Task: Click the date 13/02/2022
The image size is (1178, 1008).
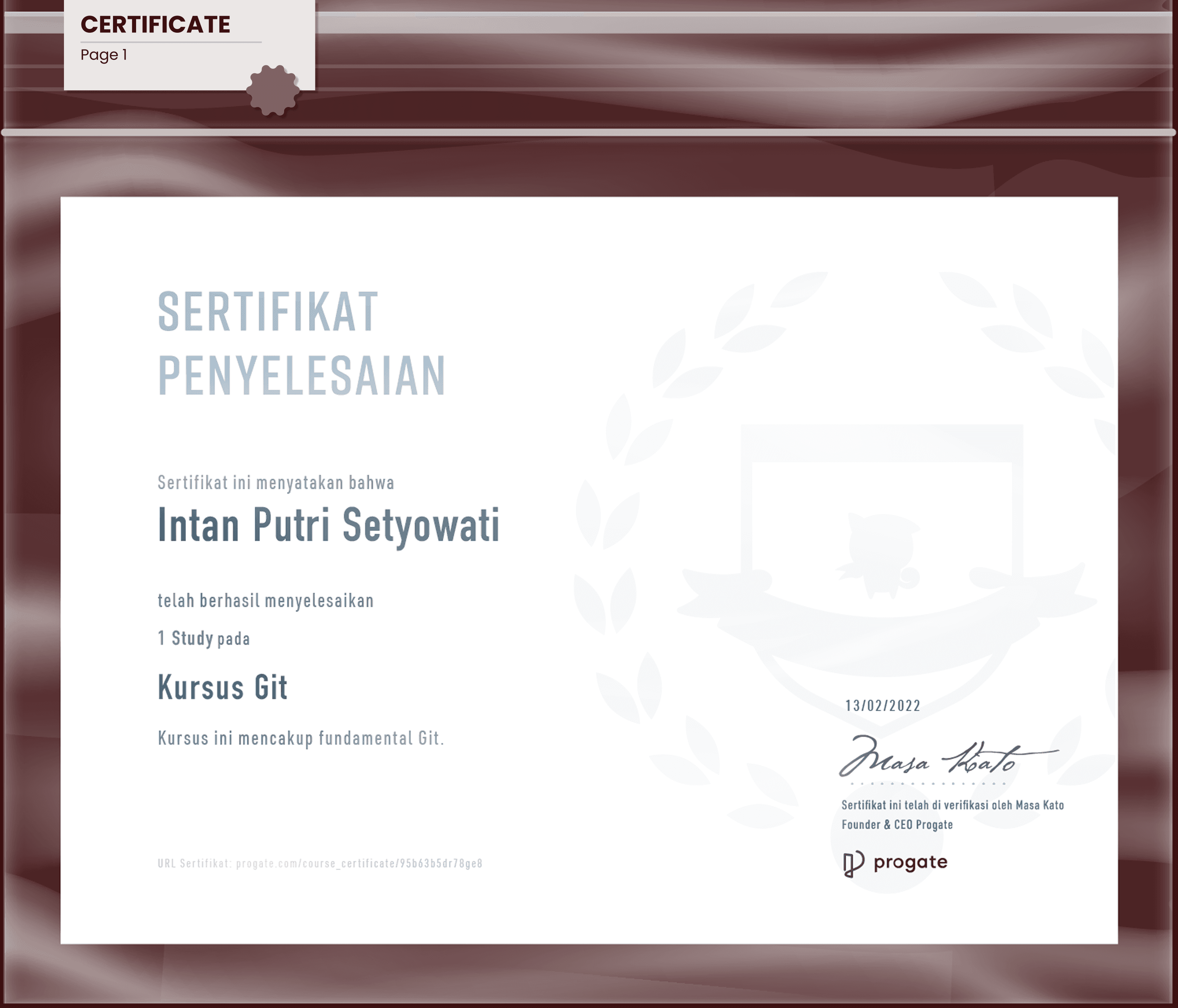Action: [882, 706]
